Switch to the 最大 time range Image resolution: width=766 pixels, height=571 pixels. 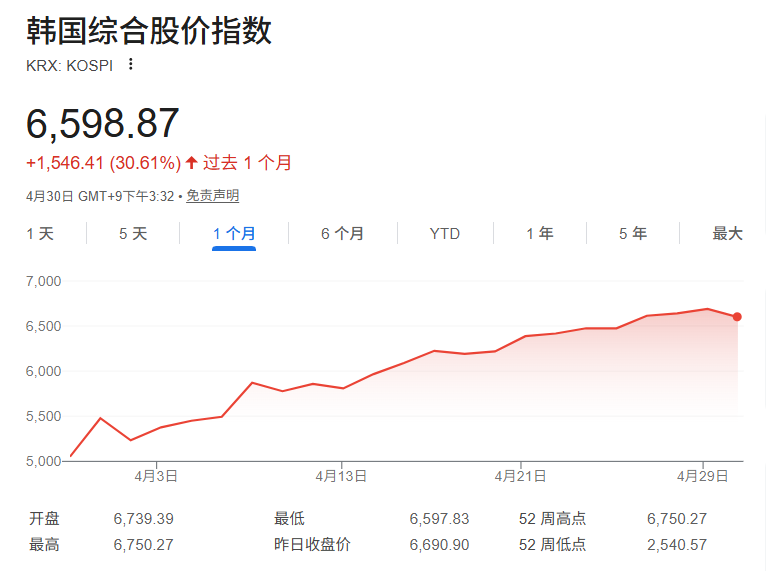click(727, 233)
